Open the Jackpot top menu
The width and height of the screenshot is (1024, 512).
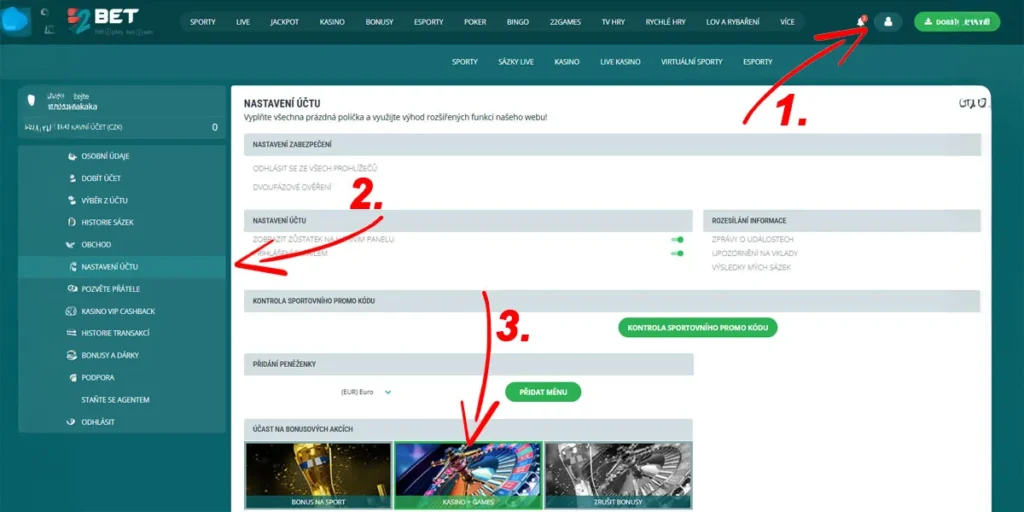coord(284,22)
